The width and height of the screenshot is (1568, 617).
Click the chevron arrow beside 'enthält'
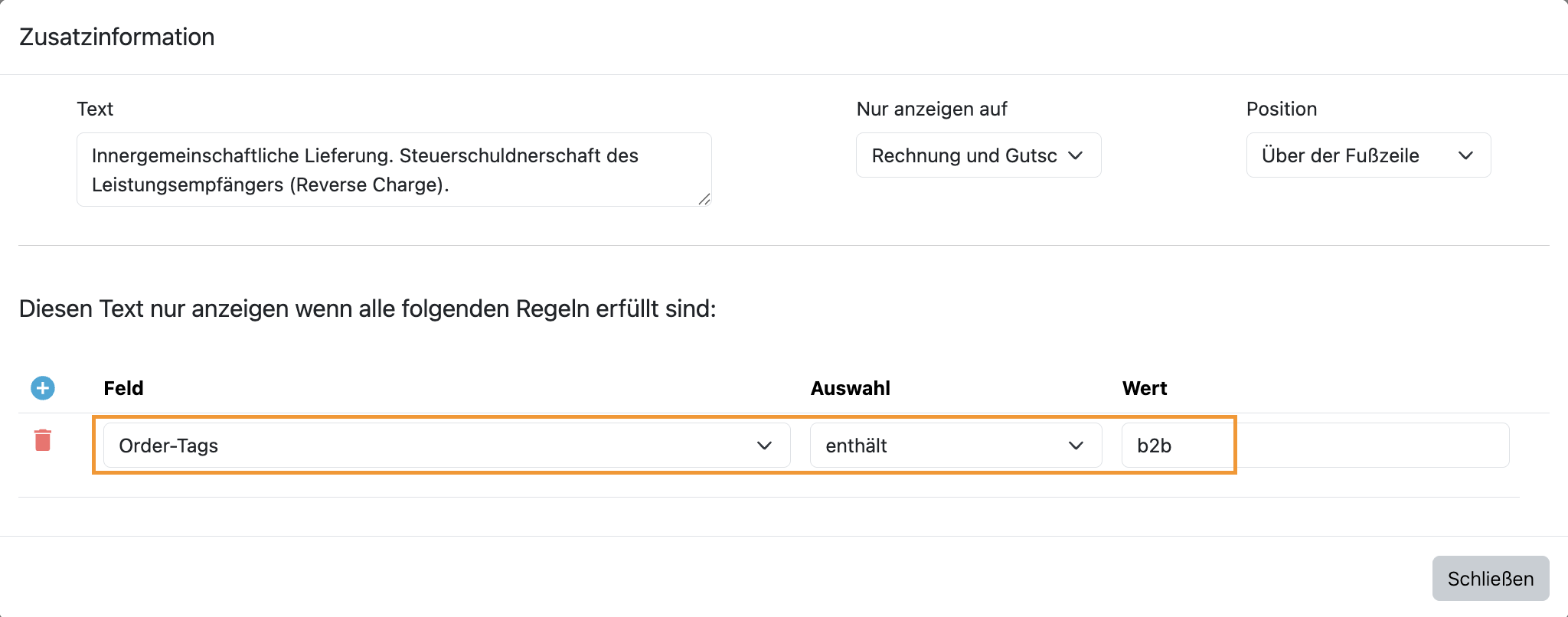1076,446
